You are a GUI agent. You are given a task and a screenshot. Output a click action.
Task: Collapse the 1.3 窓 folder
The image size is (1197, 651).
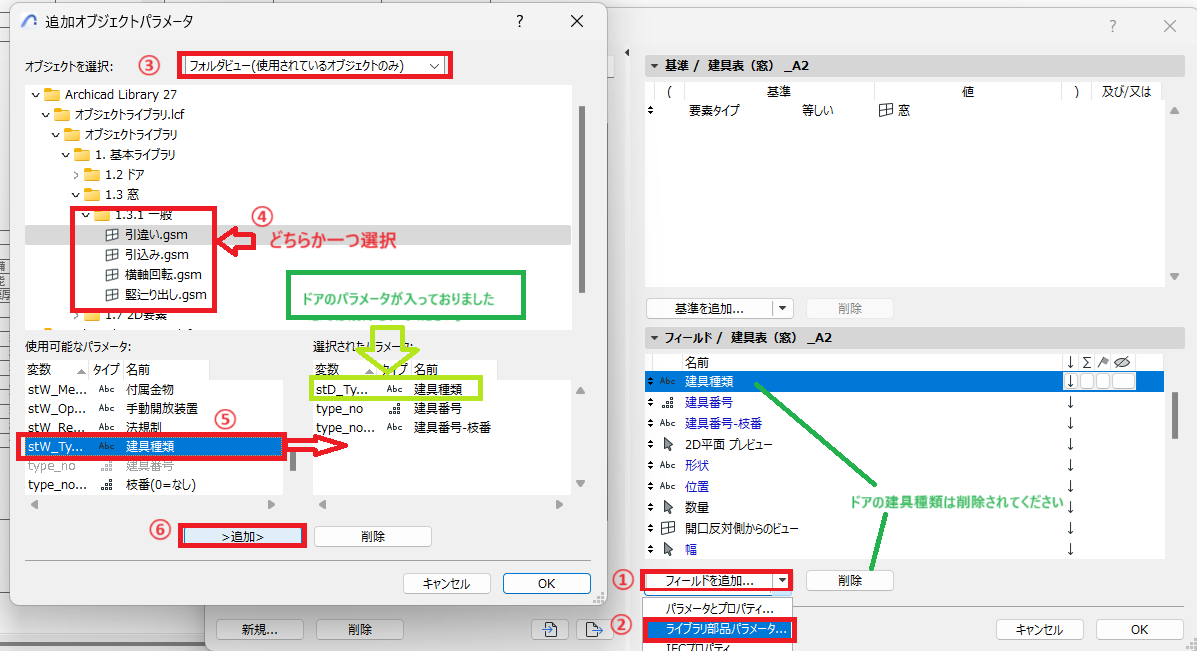tap(76, 195)
